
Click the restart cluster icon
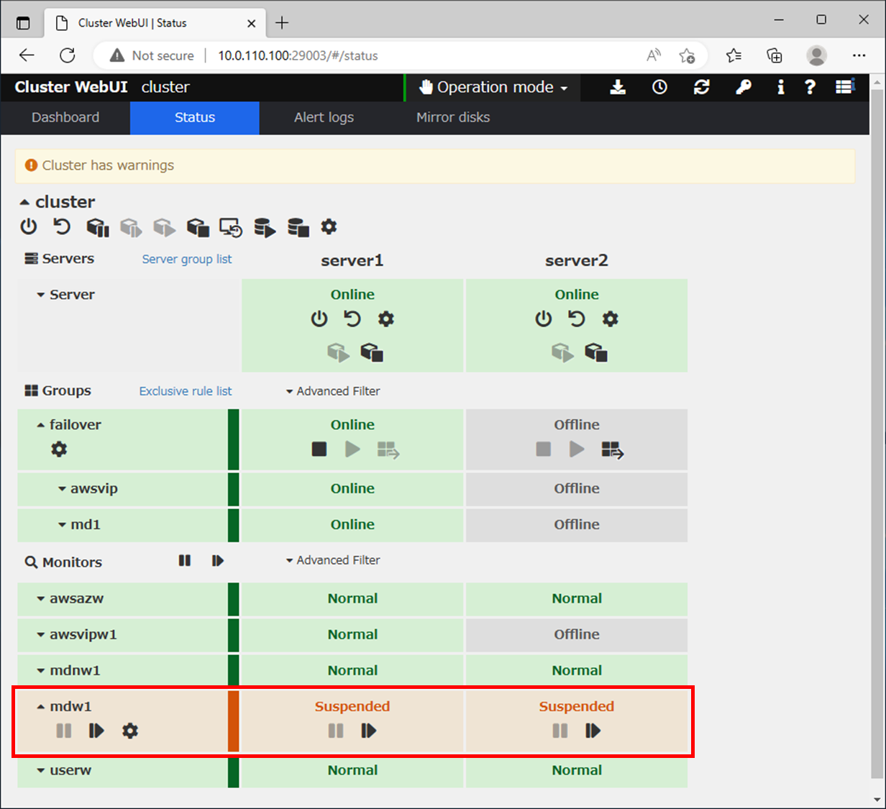(61, 227)
